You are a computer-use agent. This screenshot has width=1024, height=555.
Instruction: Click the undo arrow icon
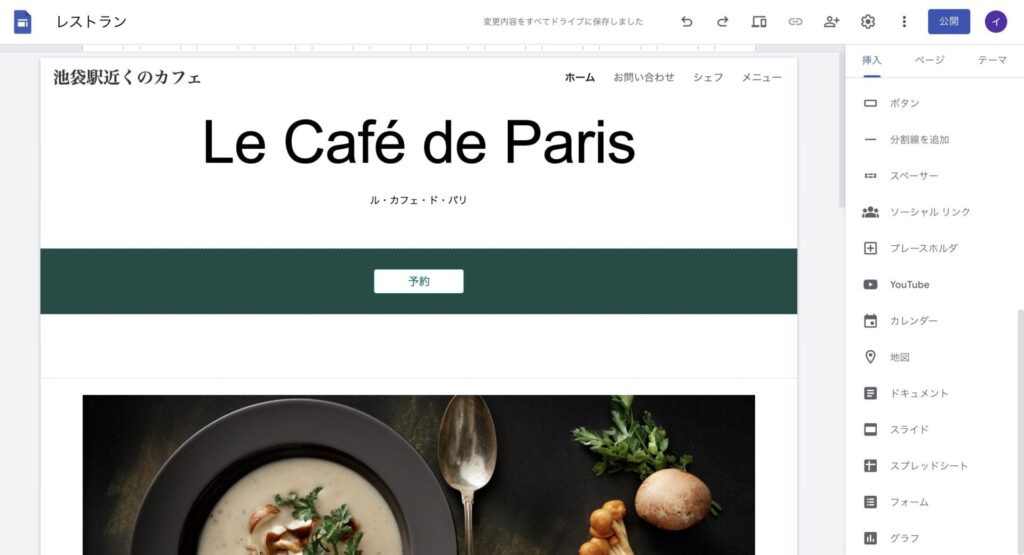click(686, 22)
